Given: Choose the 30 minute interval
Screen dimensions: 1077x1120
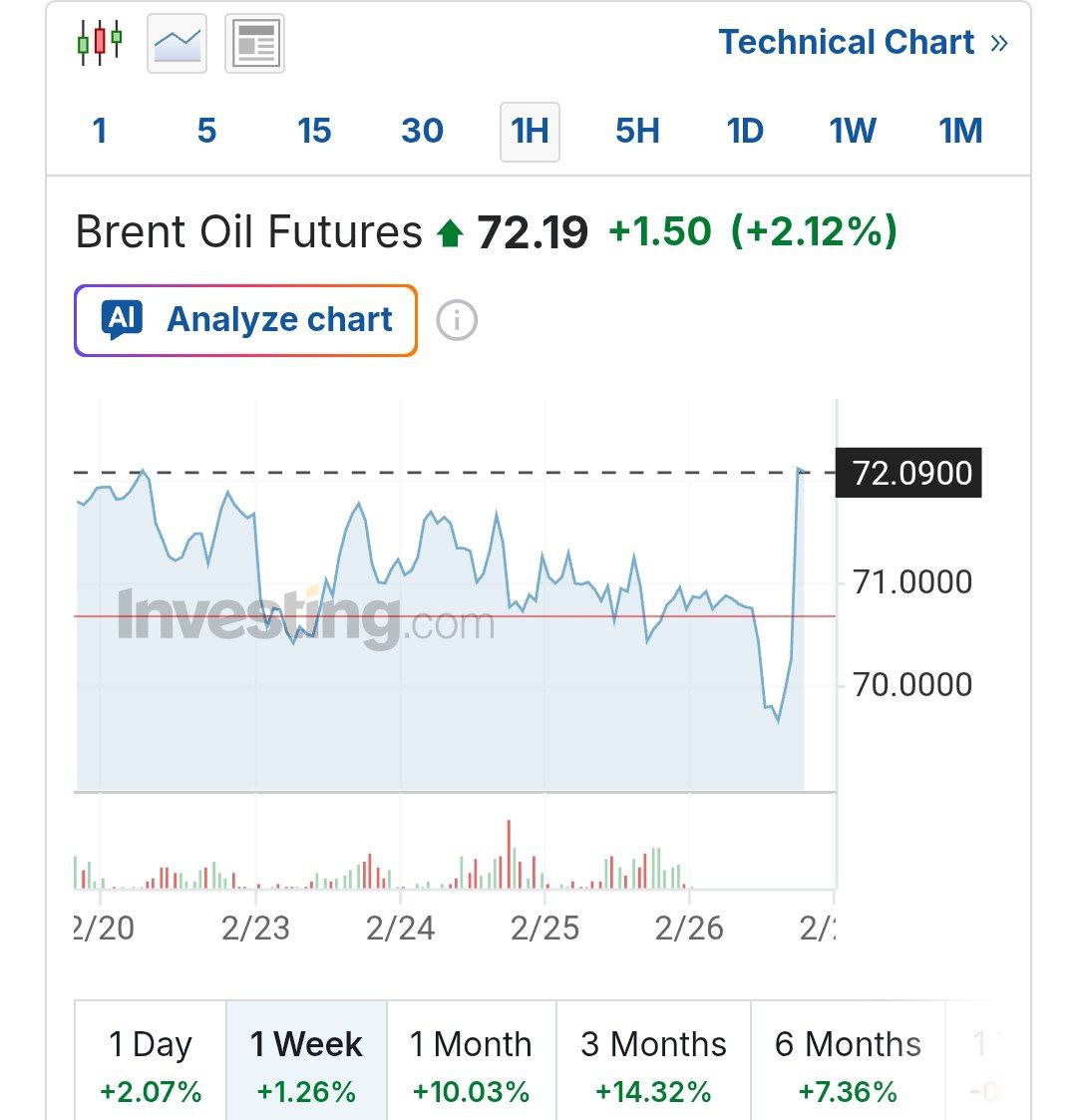Looking at the screenshot, I should point(422,131).
